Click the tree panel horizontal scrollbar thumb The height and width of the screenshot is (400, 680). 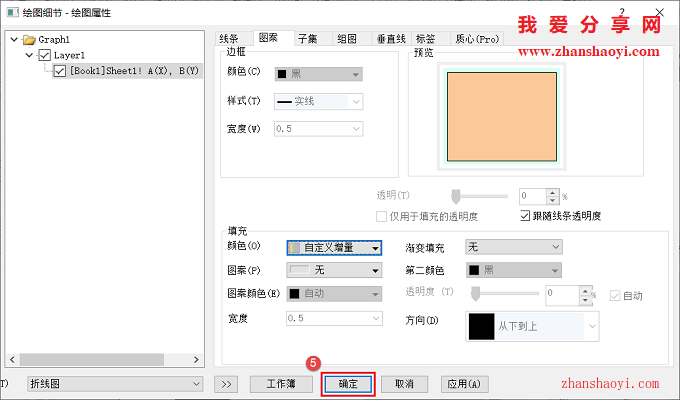[92, 359]
